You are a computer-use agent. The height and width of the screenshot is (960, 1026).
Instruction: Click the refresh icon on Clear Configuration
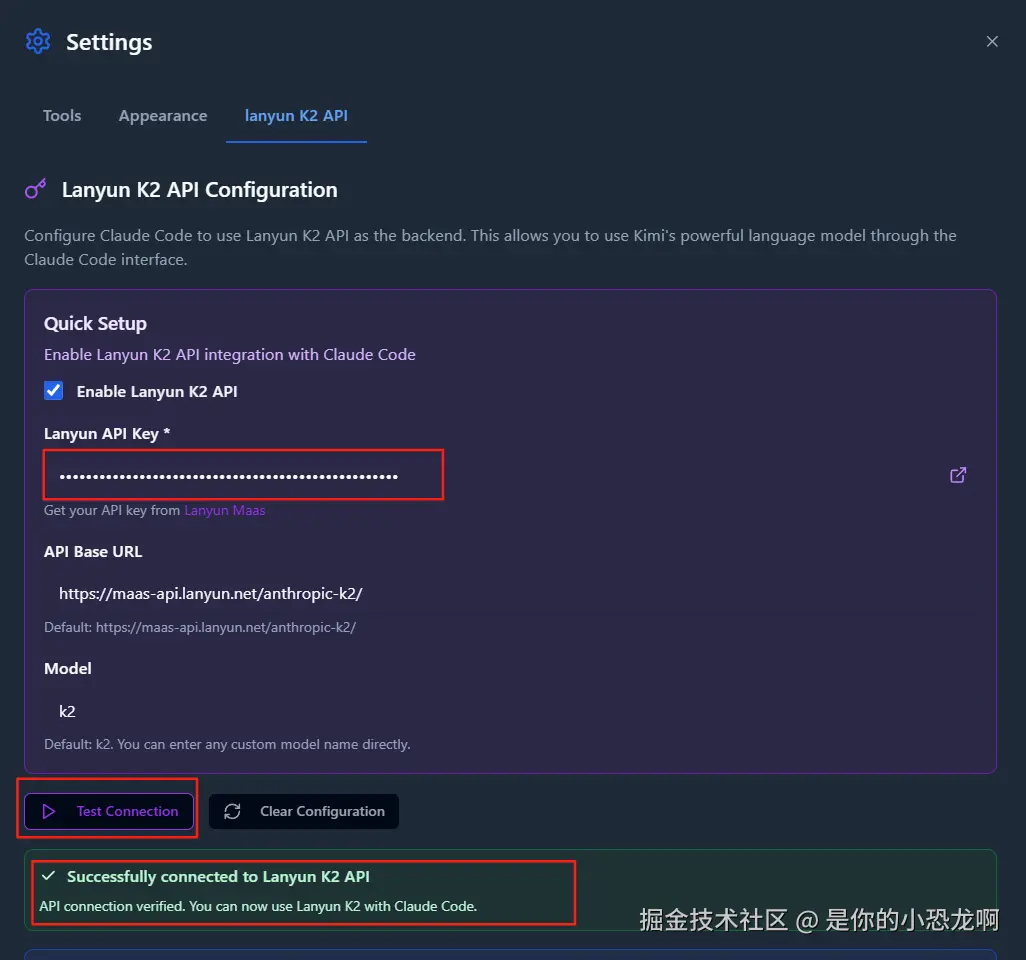click(232, 811)
